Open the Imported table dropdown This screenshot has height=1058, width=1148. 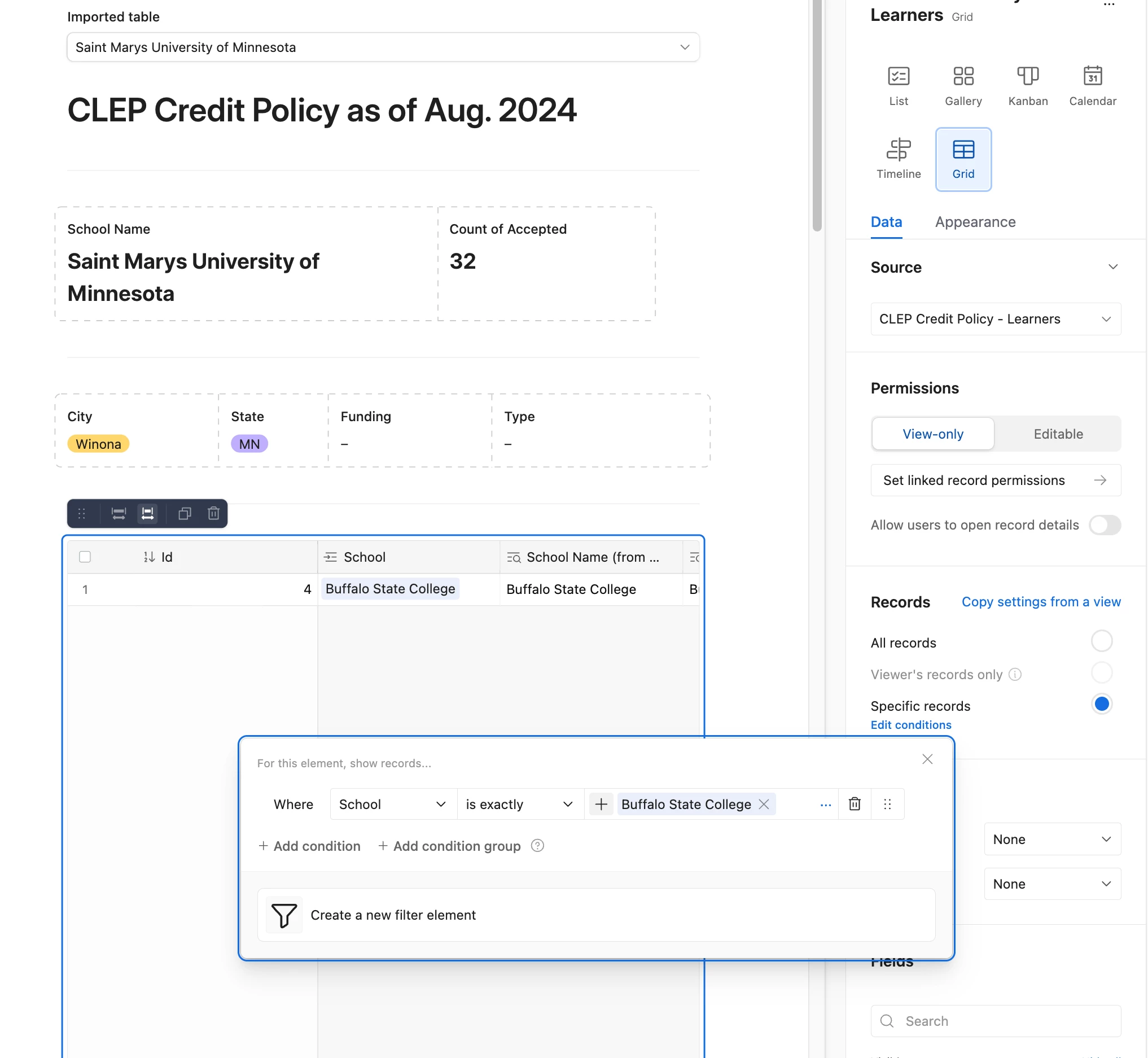click(x=383, y=47)
